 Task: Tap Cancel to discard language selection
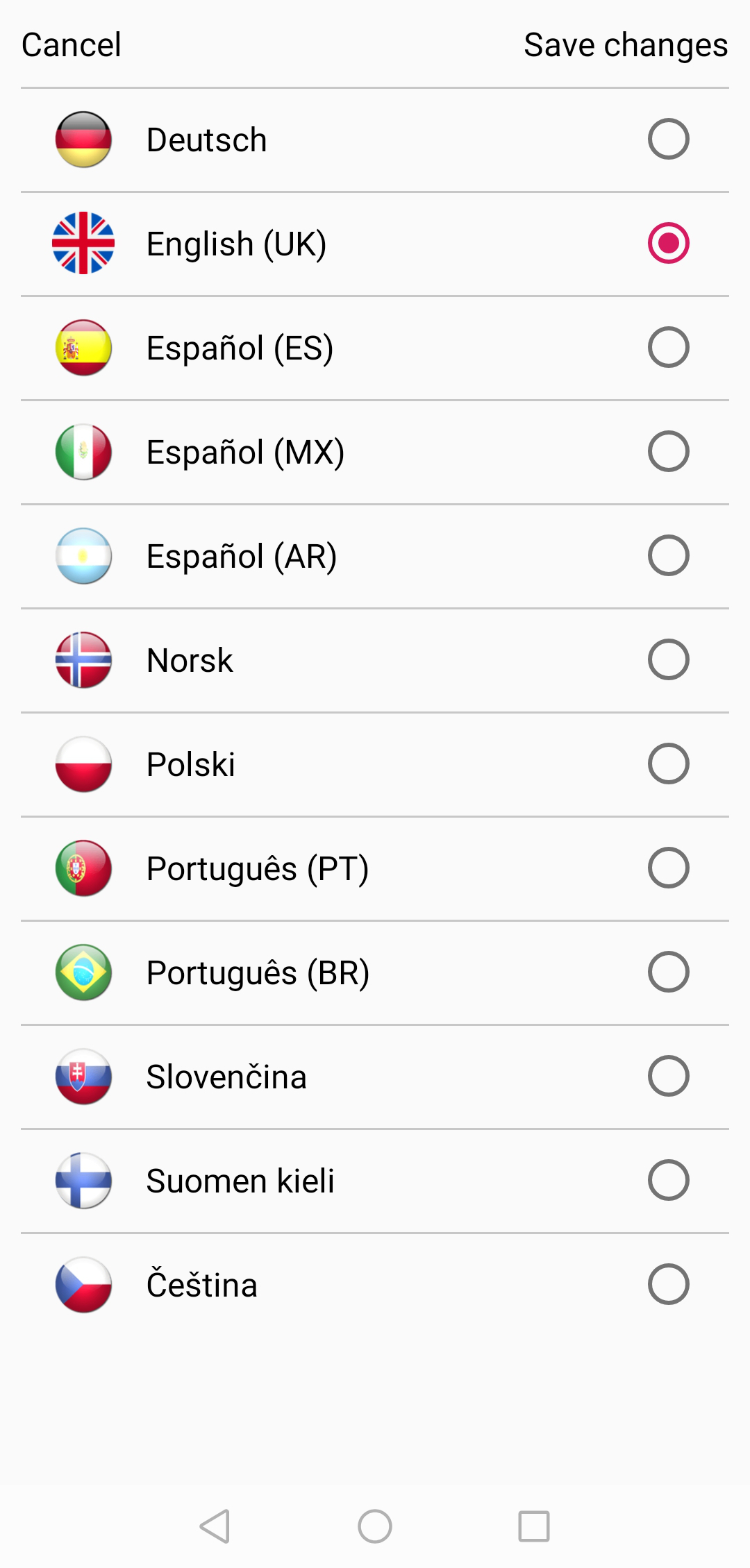[x=72, y=45]
